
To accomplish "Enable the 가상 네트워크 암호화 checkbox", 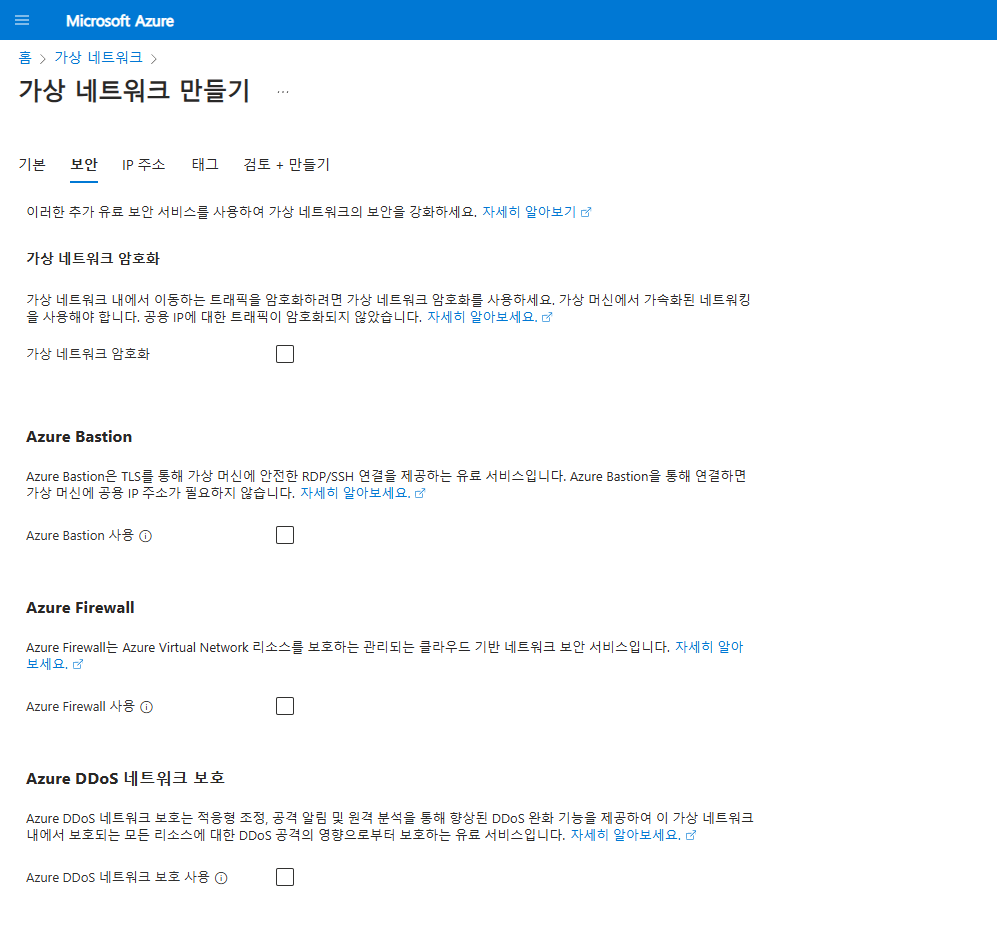I will 285,354.
